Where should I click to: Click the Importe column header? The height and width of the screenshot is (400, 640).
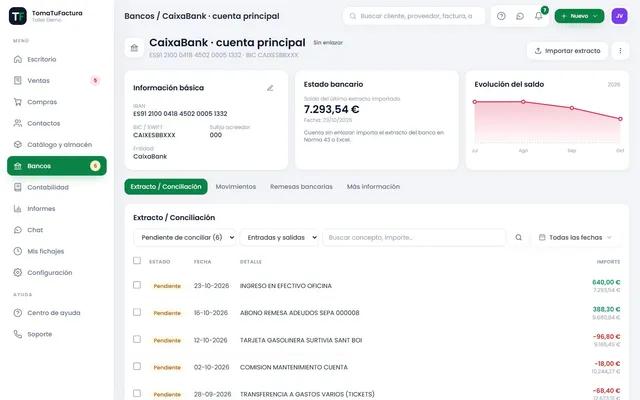(x=608, y=262)
